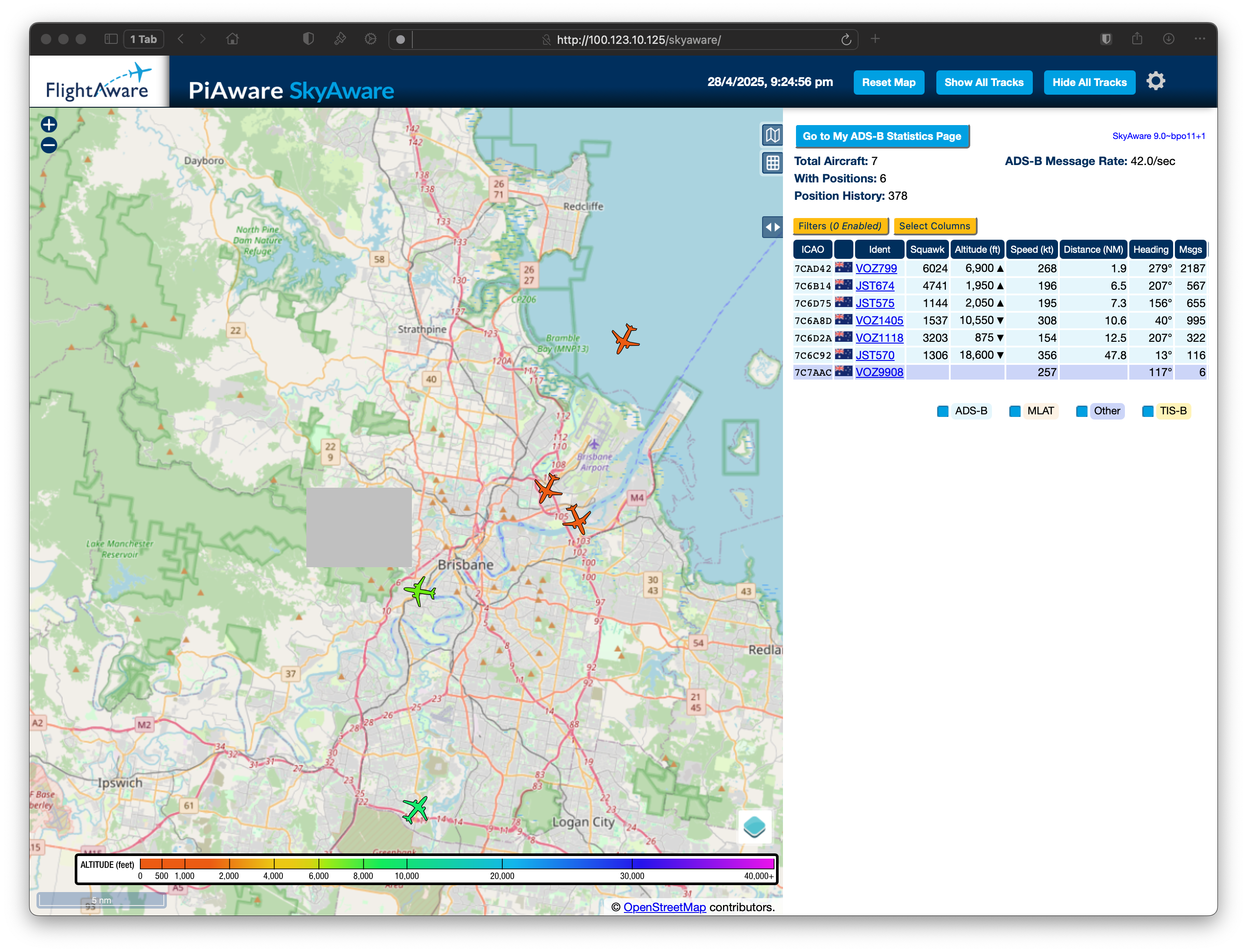
Task: Reload the page with the refresh icon
Action: coord(846,39)
